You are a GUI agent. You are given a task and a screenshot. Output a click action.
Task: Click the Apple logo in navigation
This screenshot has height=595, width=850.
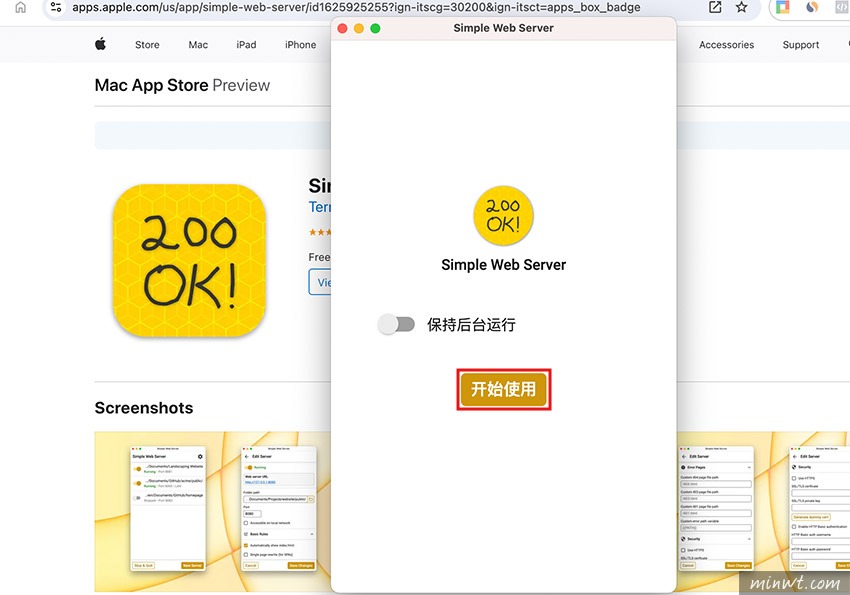tap(100, 44)
